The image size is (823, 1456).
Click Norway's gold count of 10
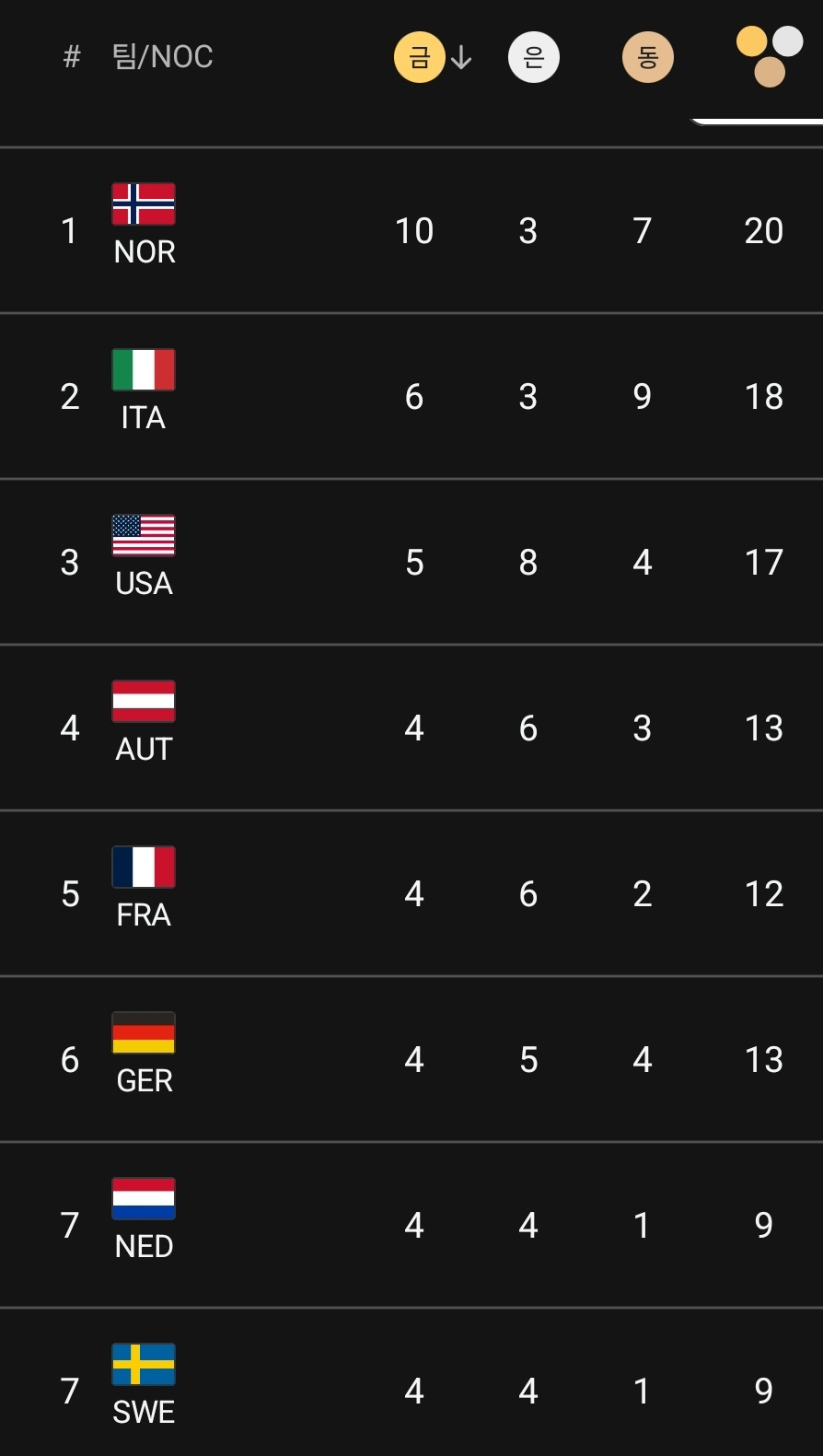click(x=413, y=230)
